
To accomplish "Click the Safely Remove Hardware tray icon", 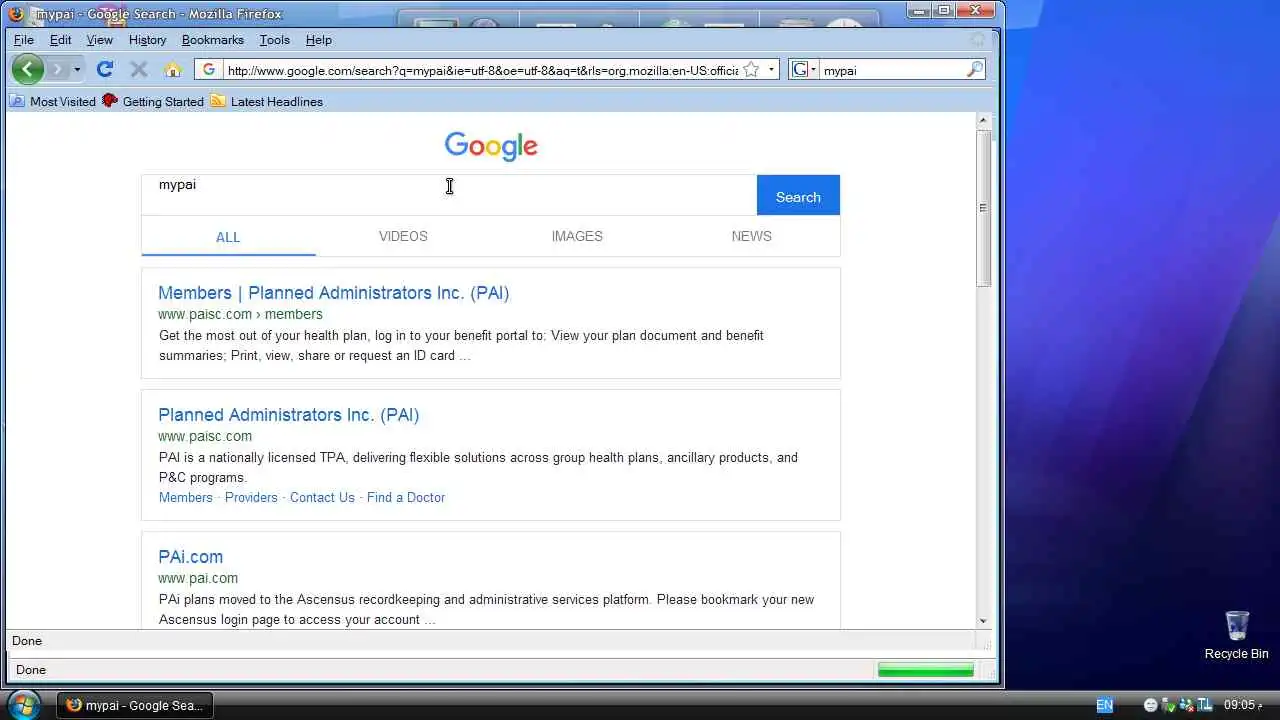I will [x=1167, y=705].
